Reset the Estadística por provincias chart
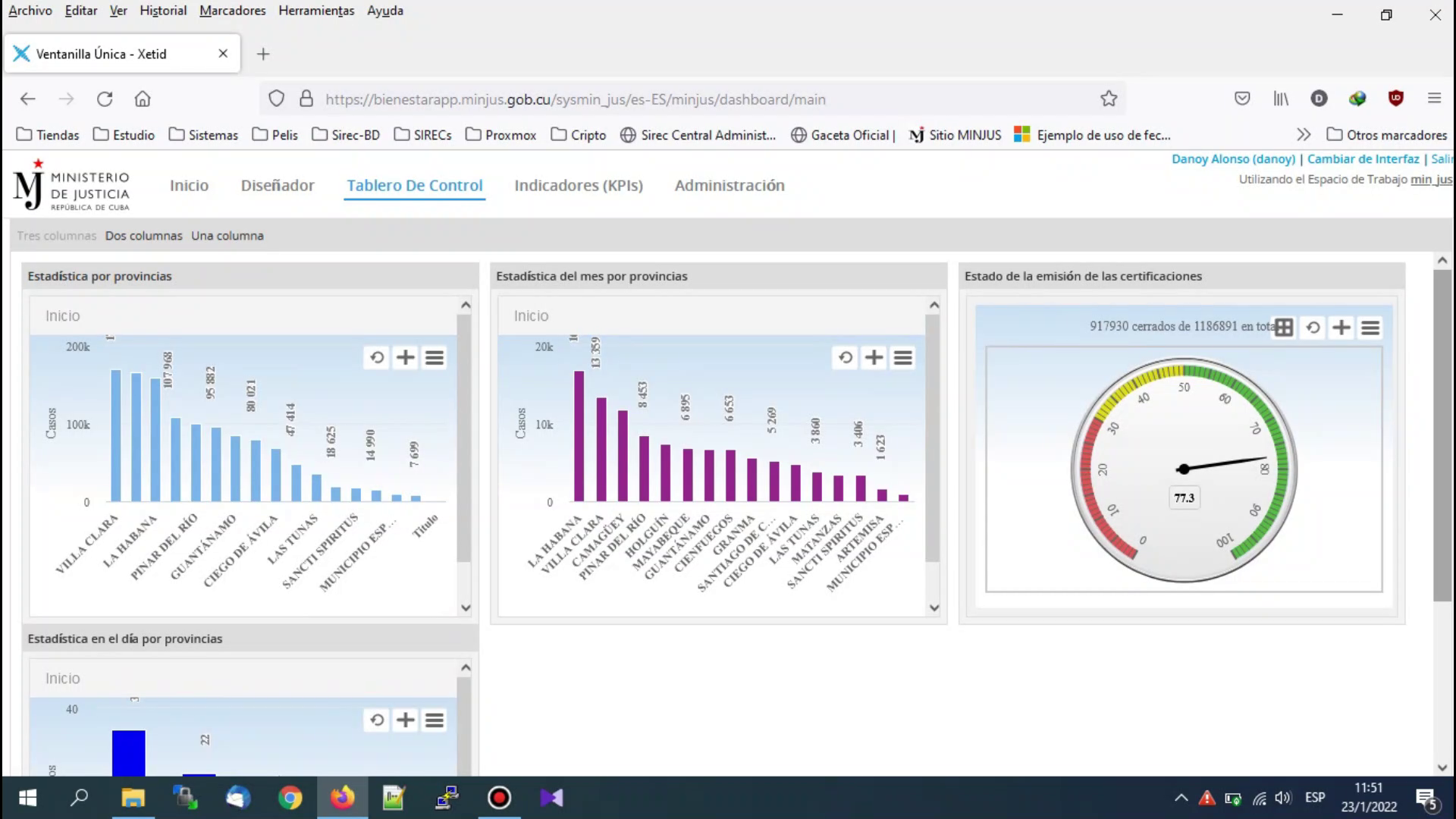Image resolution: width=1456 pixels, height=819 pixels. (x=377, y=357)
